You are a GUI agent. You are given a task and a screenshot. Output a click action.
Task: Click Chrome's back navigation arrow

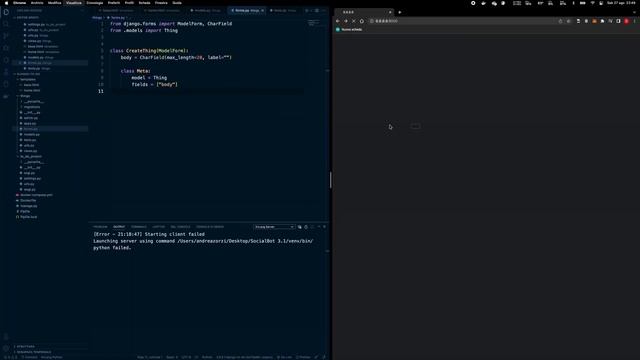click(x=338, y=21)
